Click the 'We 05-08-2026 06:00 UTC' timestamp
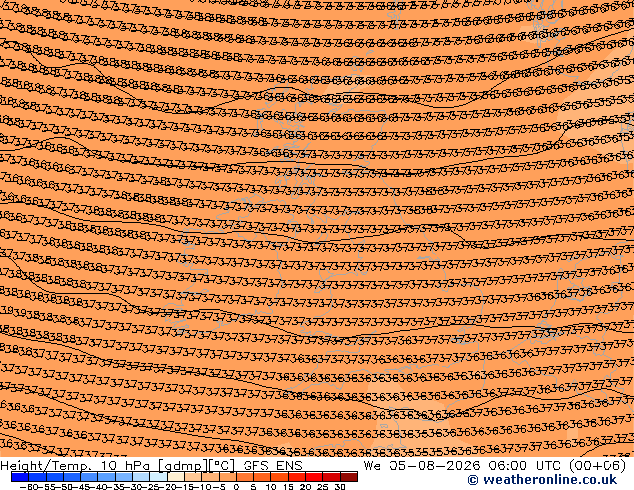The image size is (634, 490). pos(463,466)
